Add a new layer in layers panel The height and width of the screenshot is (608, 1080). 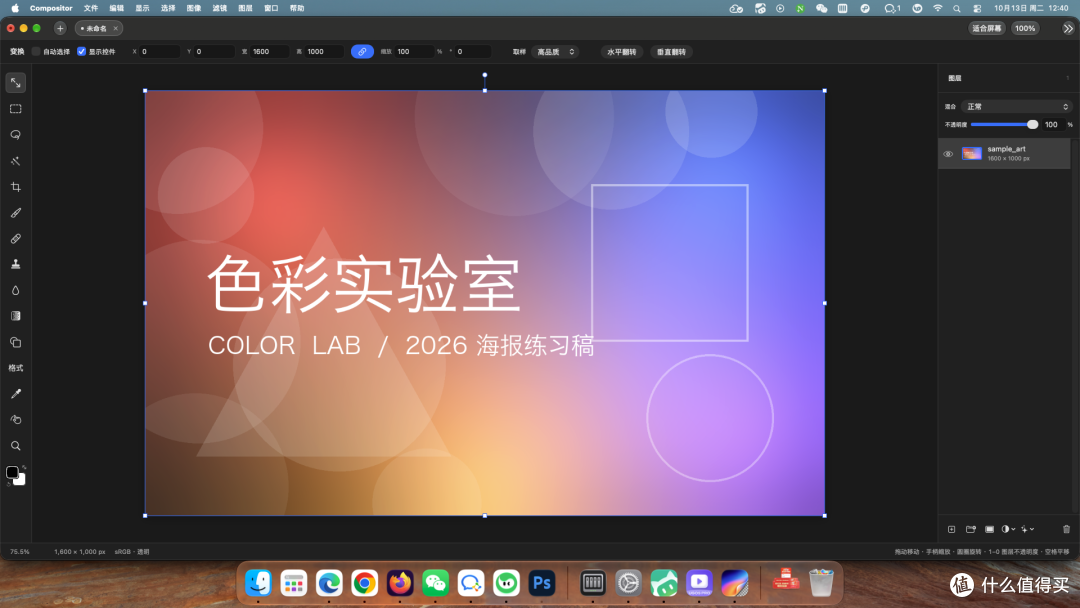pyautogui.click(x=951, y=530)
